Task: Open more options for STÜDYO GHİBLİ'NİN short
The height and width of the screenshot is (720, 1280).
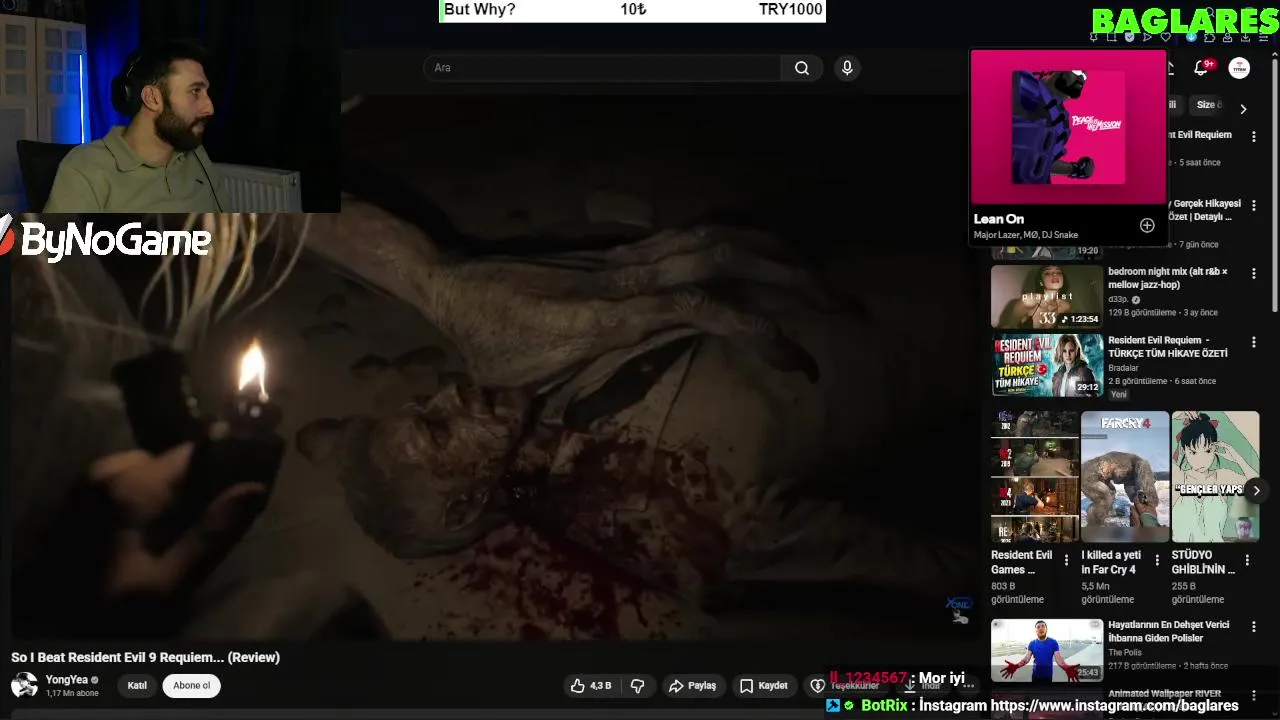Action: pos(1247,560)
